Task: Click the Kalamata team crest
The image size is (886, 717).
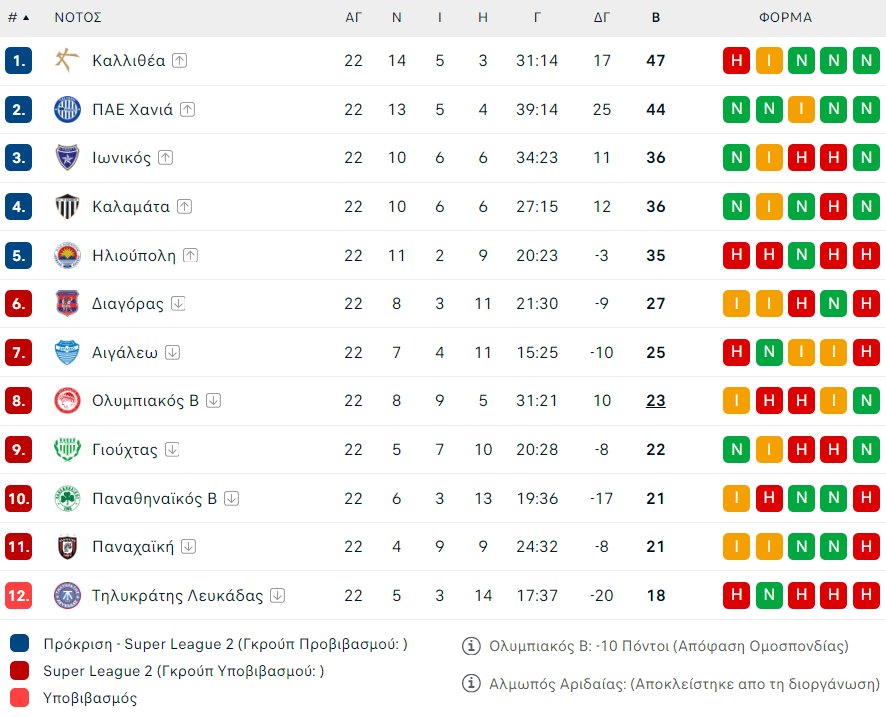Action: [x=67, y=207]
